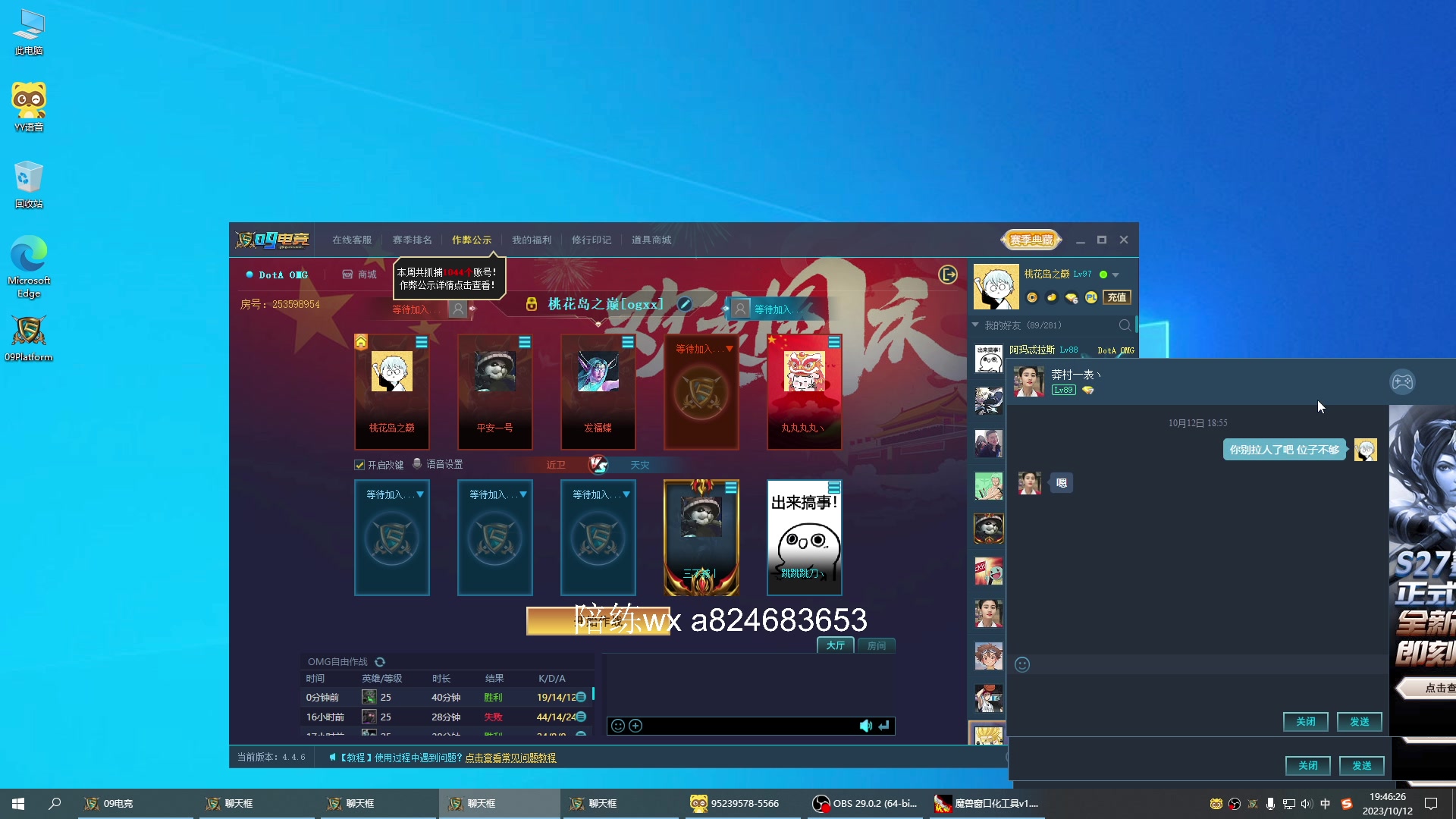1456x819 pixels.
Task: Select the DotA OMG radio option
Action: click(x=249, y=275)
